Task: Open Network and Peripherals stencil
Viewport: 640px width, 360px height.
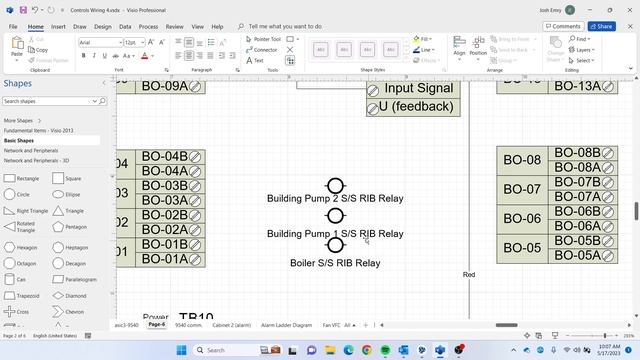Action: [31, 151]
